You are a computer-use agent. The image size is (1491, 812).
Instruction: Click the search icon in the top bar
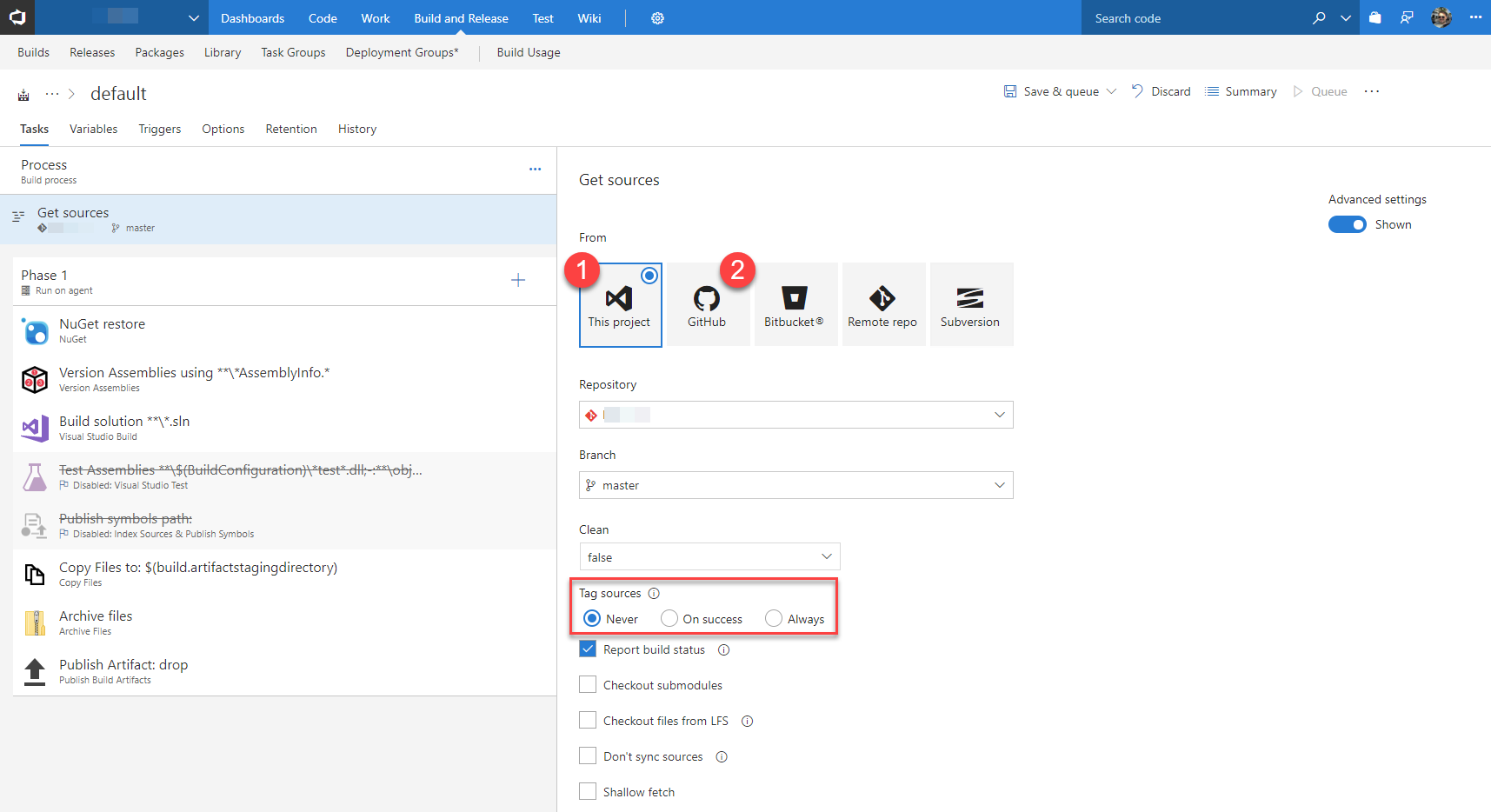pos(1320,17)
